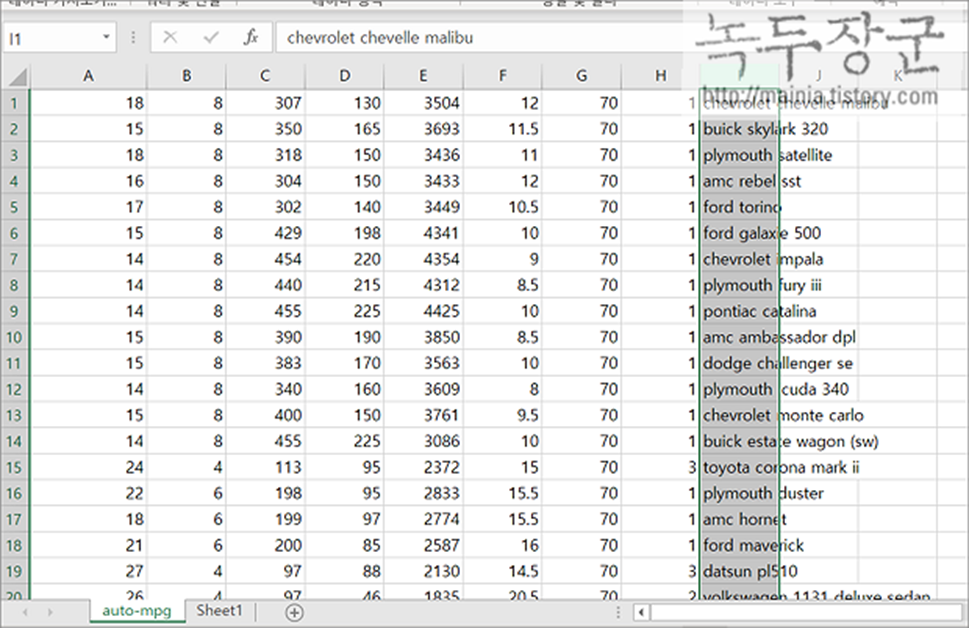Click cell with buick estate wagon (sw)
This screenshot has height=628, width=969.
(739, 441)
